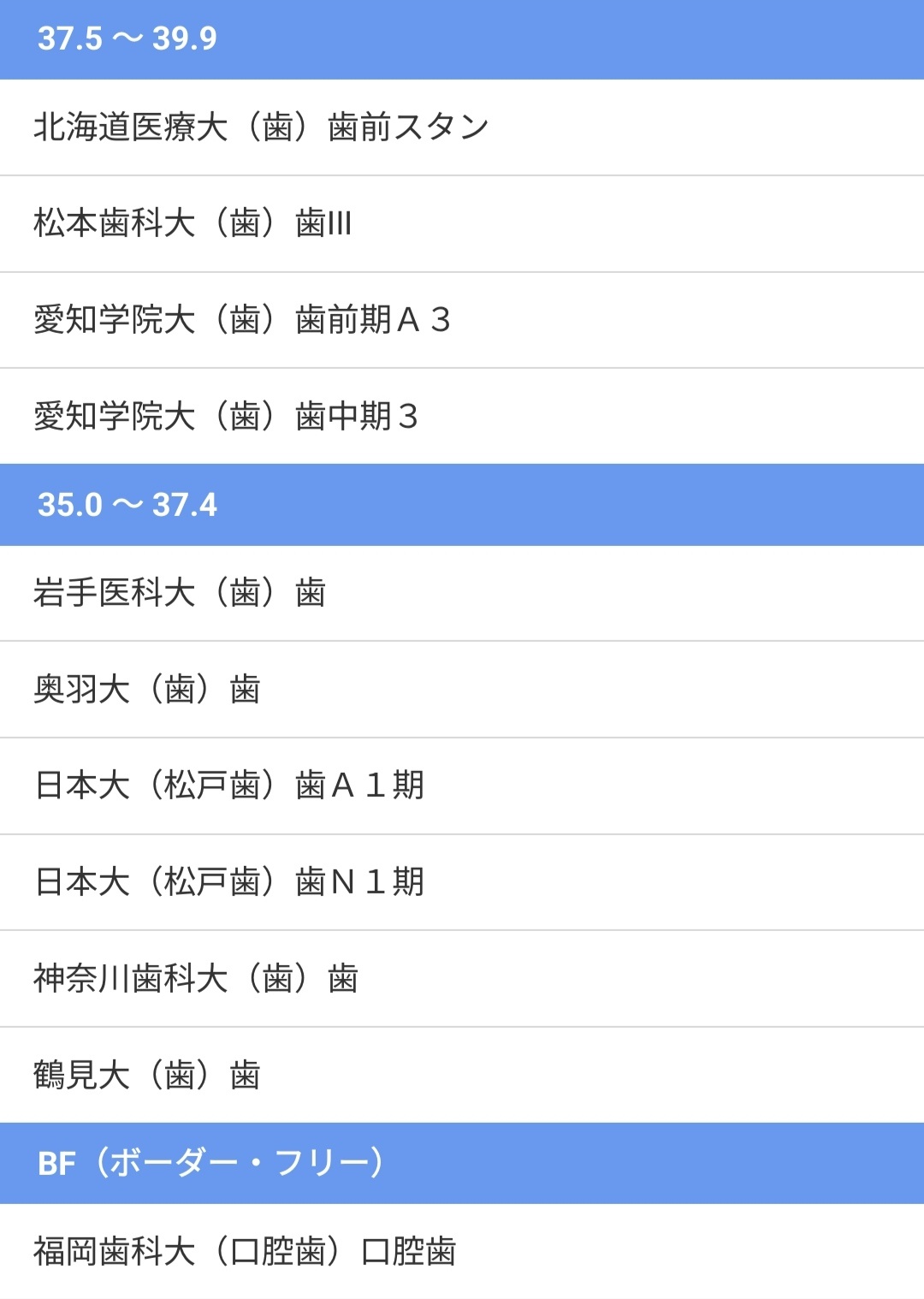The height and width of the screenshot is (1299, 924).
Task: Open 福岡歯科大（口腔歯）口腔歯 entry
Action: point(245,1251)
